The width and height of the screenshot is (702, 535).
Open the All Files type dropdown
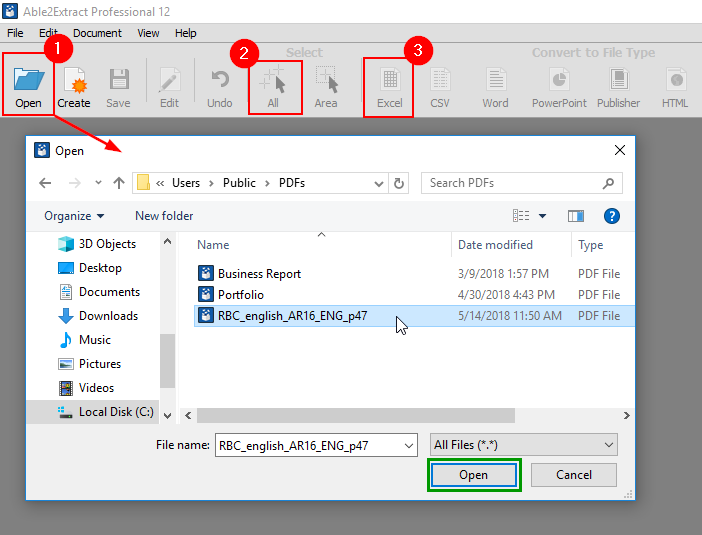click(x=523, y=445)
